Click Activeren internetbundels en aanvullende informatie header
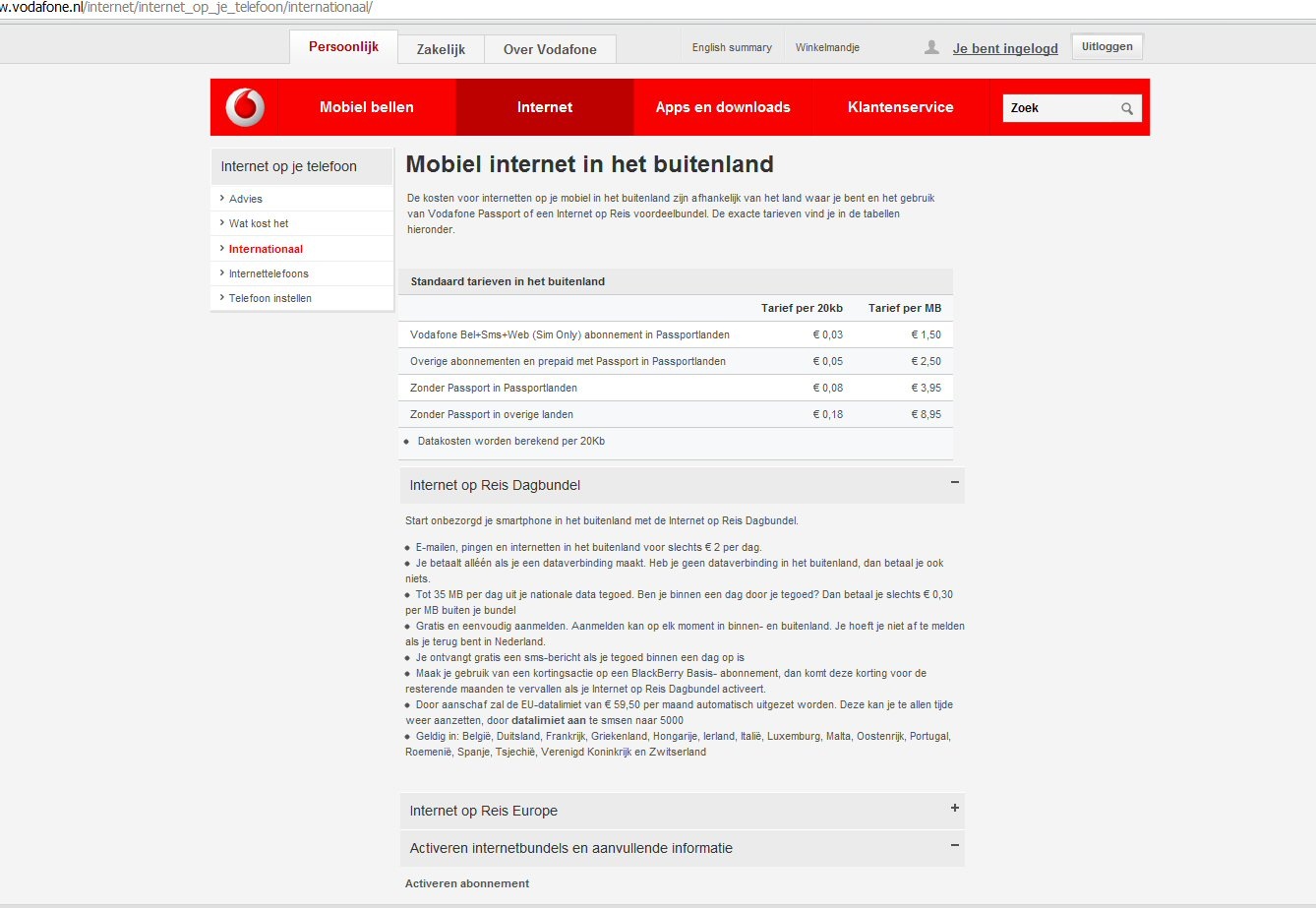 coord(682,848)
